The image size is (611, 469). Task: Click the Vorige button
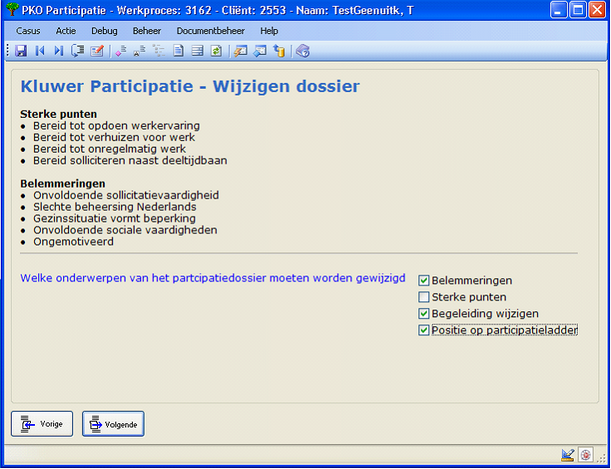42,424
